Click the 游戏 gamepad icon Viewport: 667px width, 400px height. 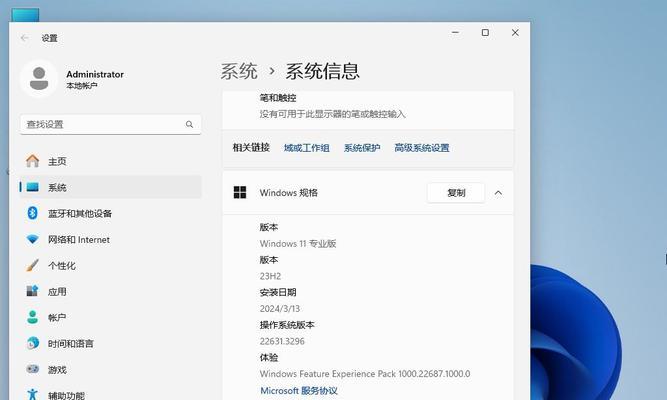pyautogui.click(x=32, y=369)
